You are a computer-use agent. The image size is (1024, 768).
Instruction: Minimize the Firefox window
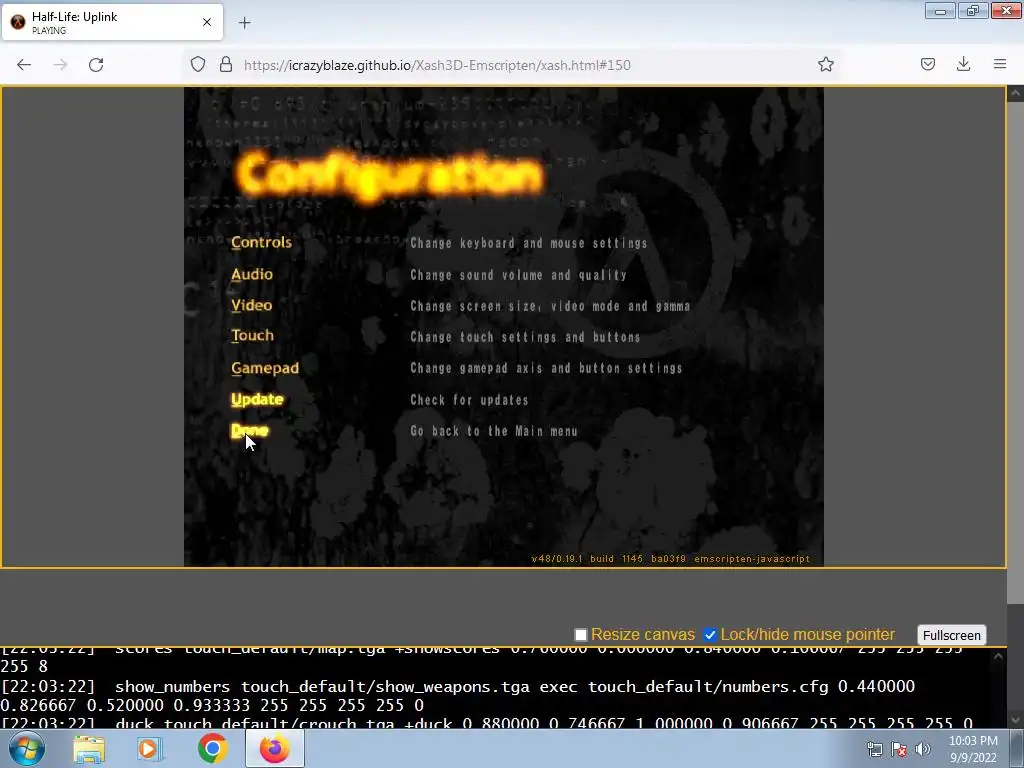tap(940, 11)
